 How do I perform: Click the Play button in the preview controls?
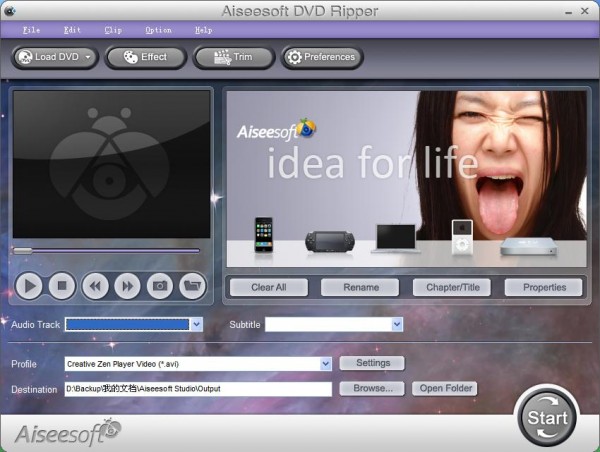(x=29, y=286)
